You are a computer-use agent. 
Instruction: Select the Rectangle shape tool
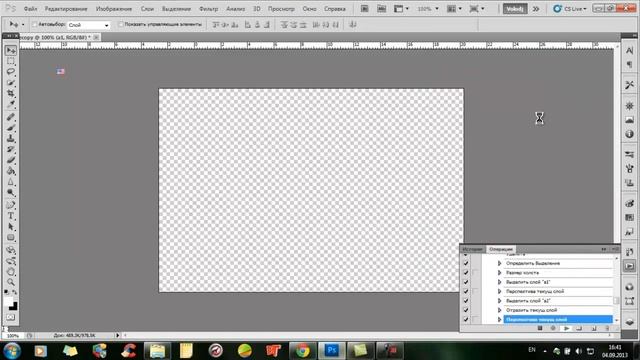(x=11, y=237)
